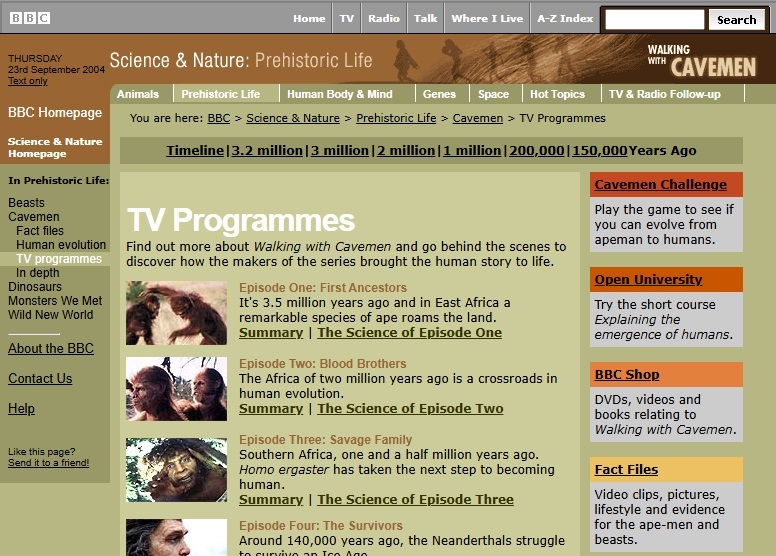Open Human evolution in the sidebar
Screen dimensions: 776x556
point(61,245)
